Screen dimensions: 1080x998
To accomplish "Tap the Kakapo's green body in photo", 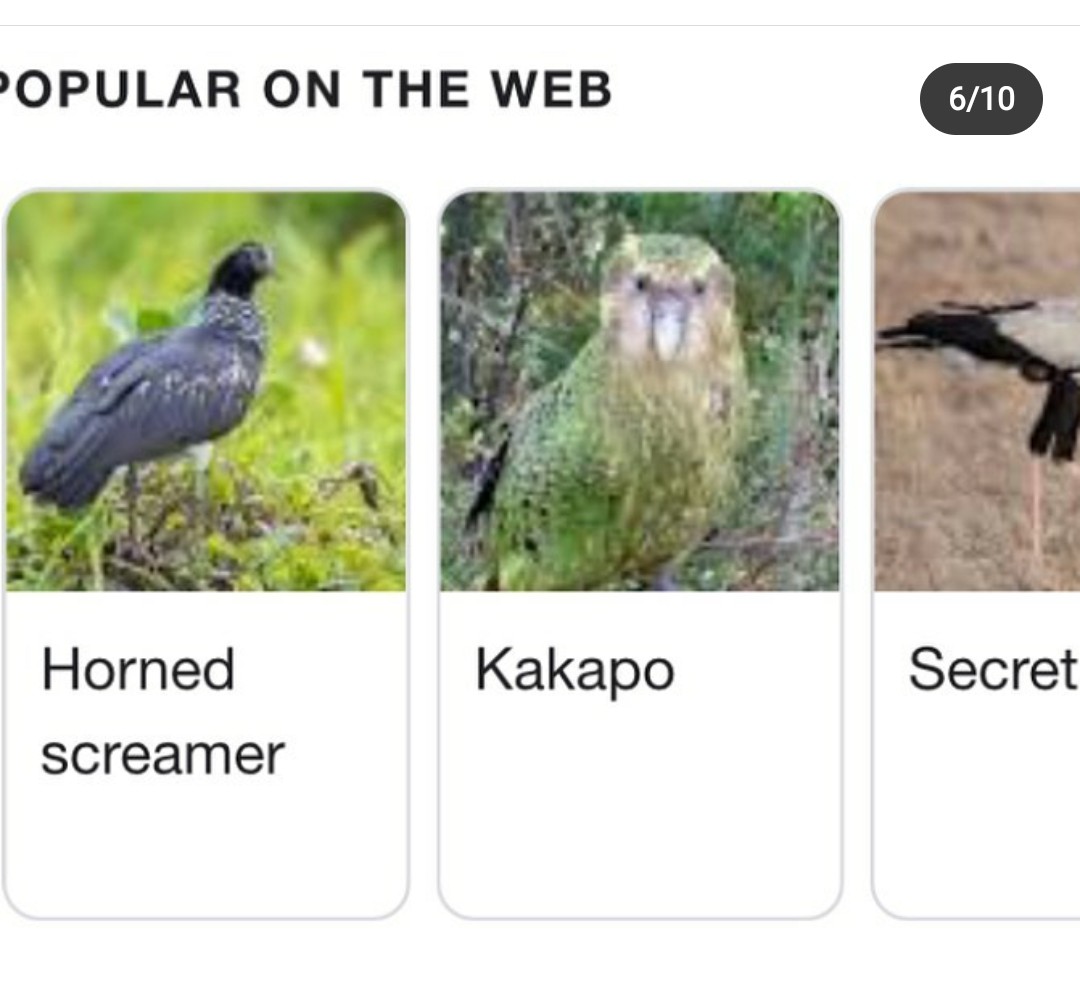I will (x=620, y=468).
